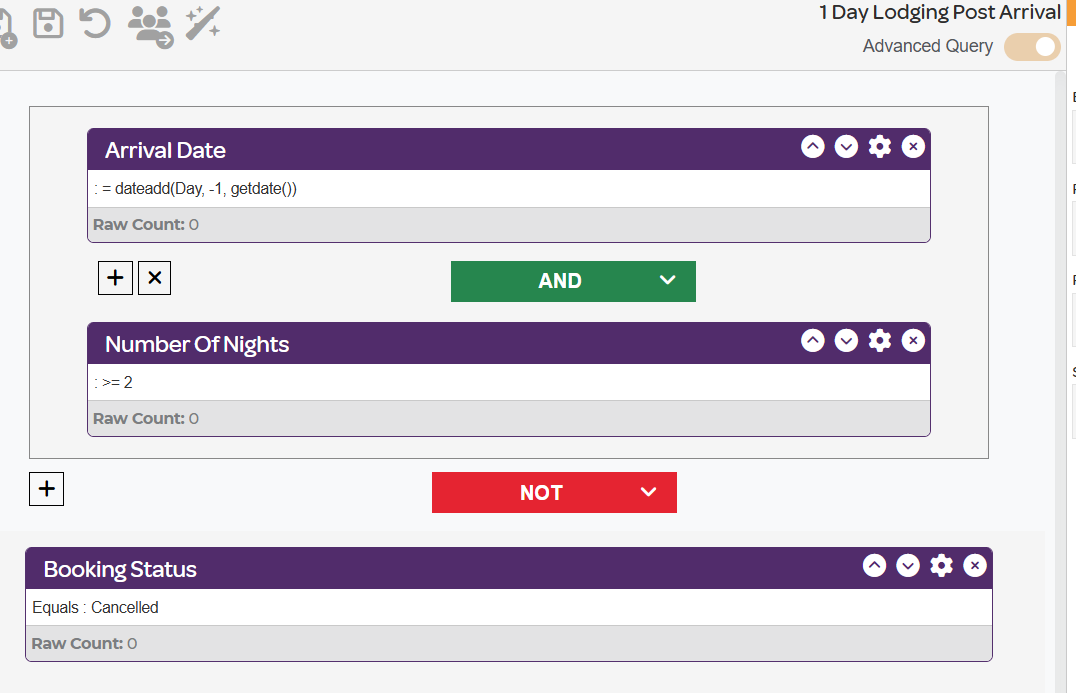Remove the Arrival Date criterion
Screen dimensions: 1076x693
(913, 146)
